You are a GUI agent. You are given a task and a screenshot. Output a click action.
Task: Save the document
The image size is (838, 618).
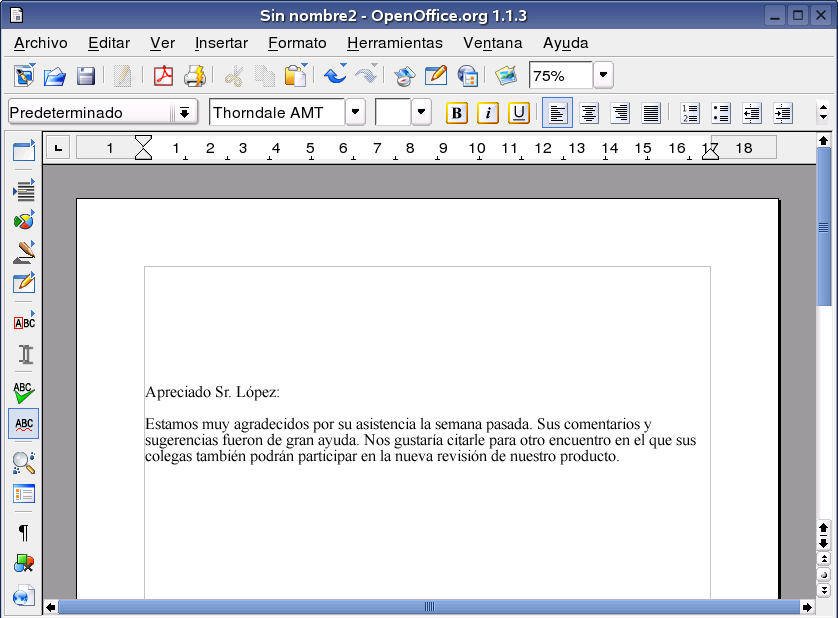point(86,75)
